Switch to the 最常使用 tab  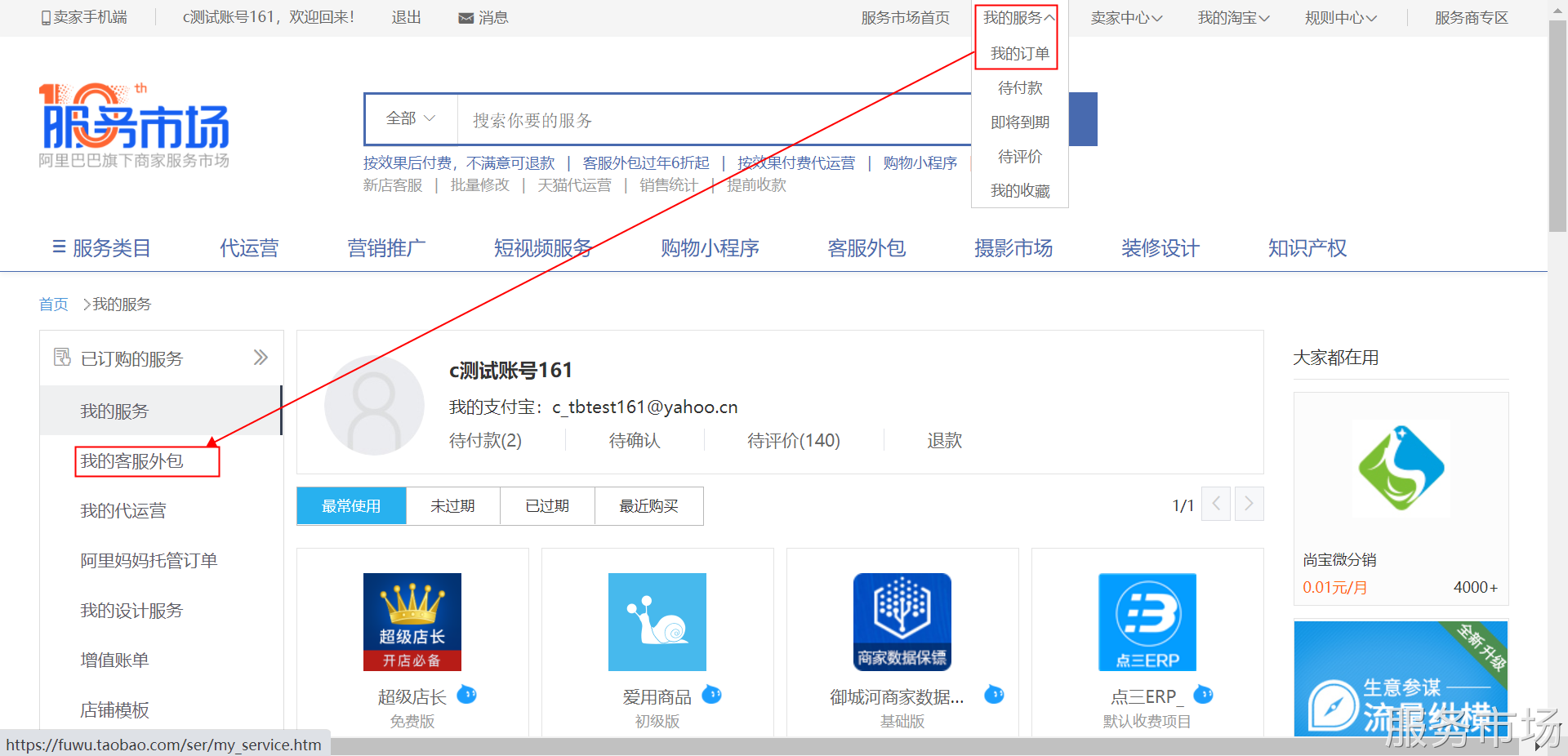tap(351, 506)
